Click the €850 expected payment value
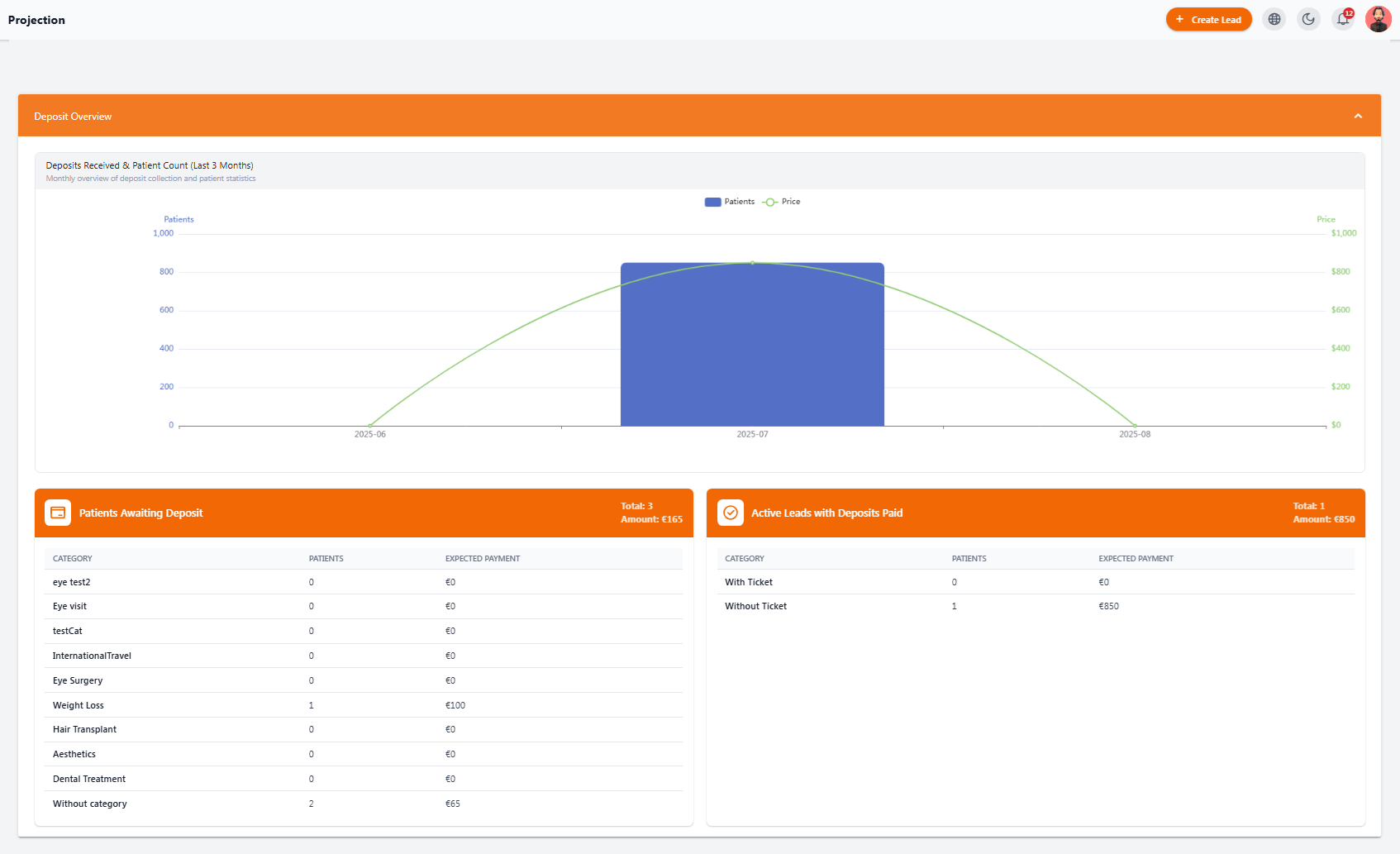Image resolution: width=1400 pixels, height=854 pixels. click(x=1109, y=606)
